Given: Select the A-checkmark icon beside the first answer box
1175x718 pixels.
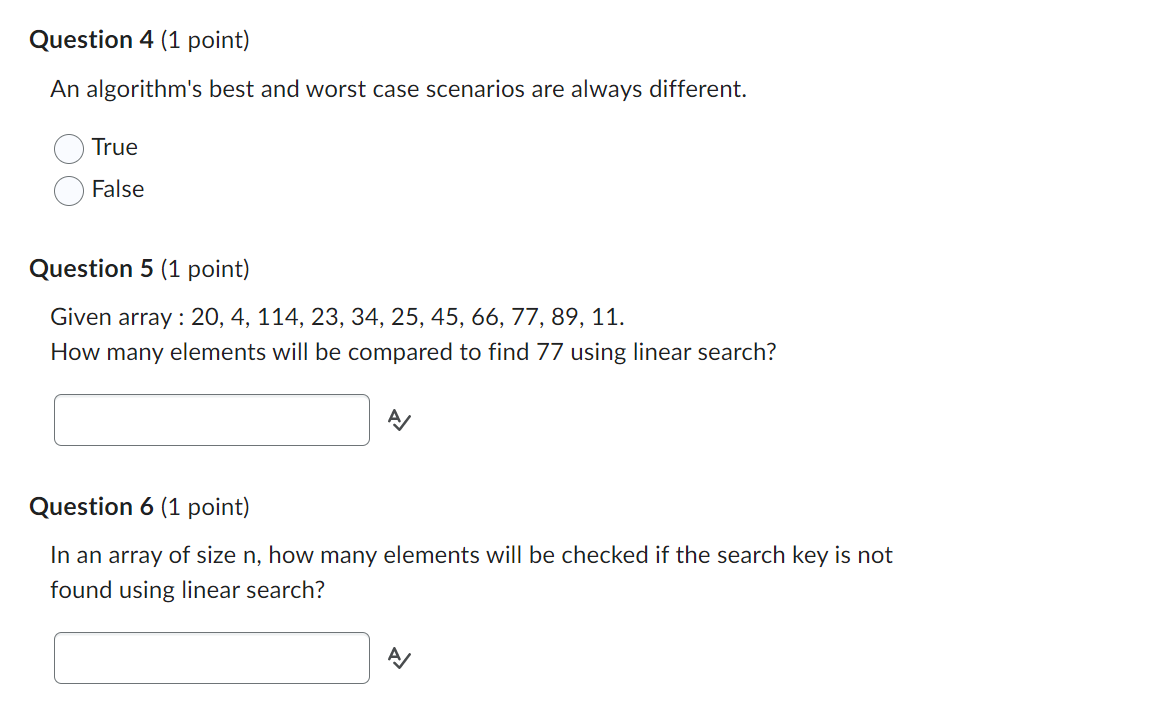Looking at the screenshot, I should (x=398, y=420).
